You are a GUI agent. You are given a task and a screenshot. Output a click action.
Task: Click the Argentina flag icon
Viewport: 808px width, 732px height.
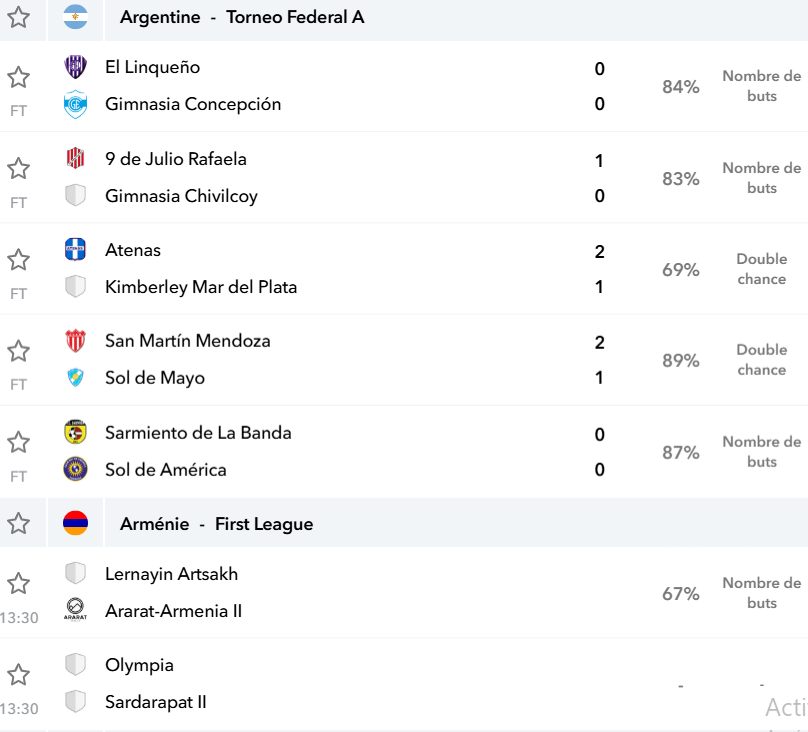click(75, 17)
